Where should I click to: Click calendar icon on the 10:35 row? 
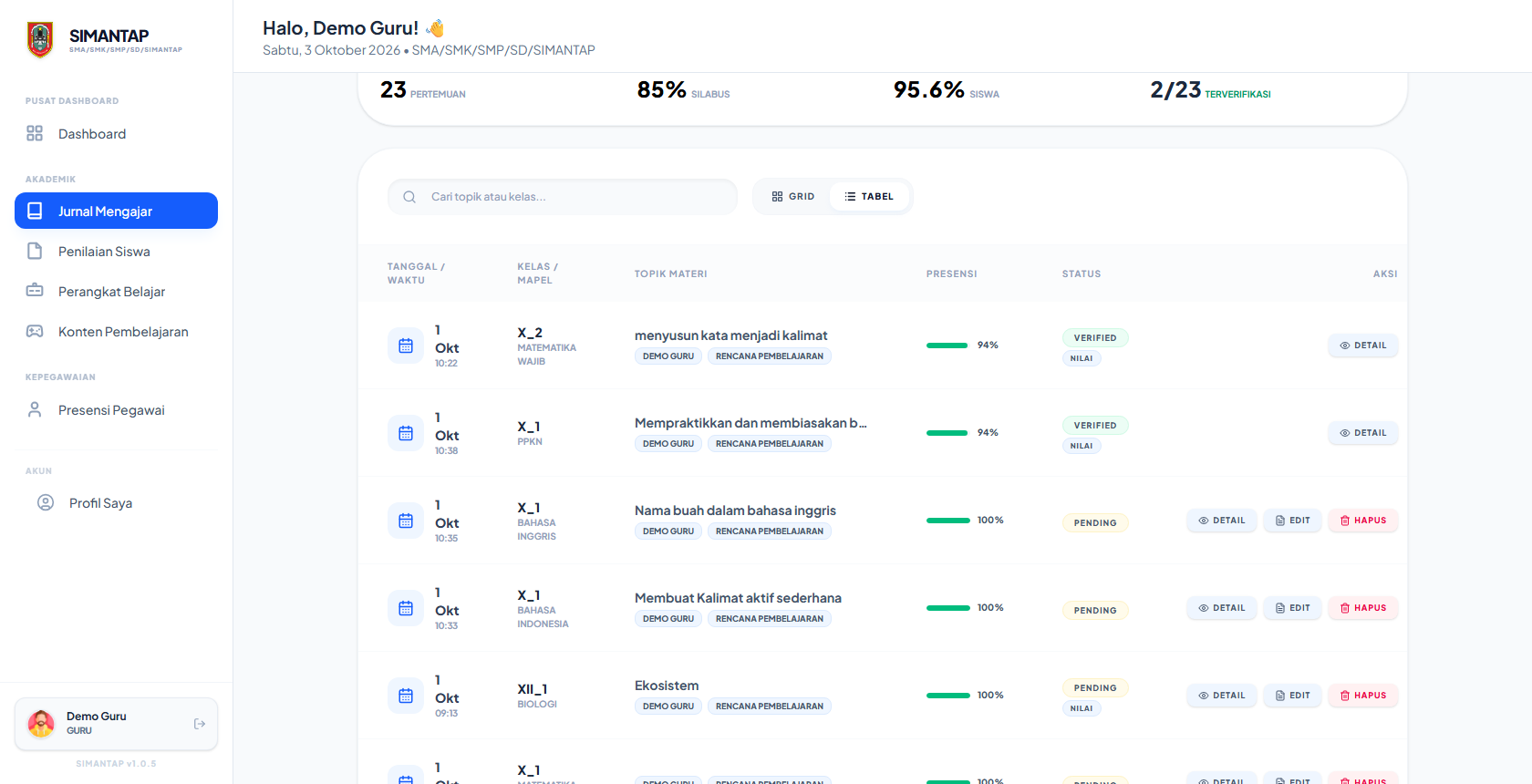tap(406, 521)
